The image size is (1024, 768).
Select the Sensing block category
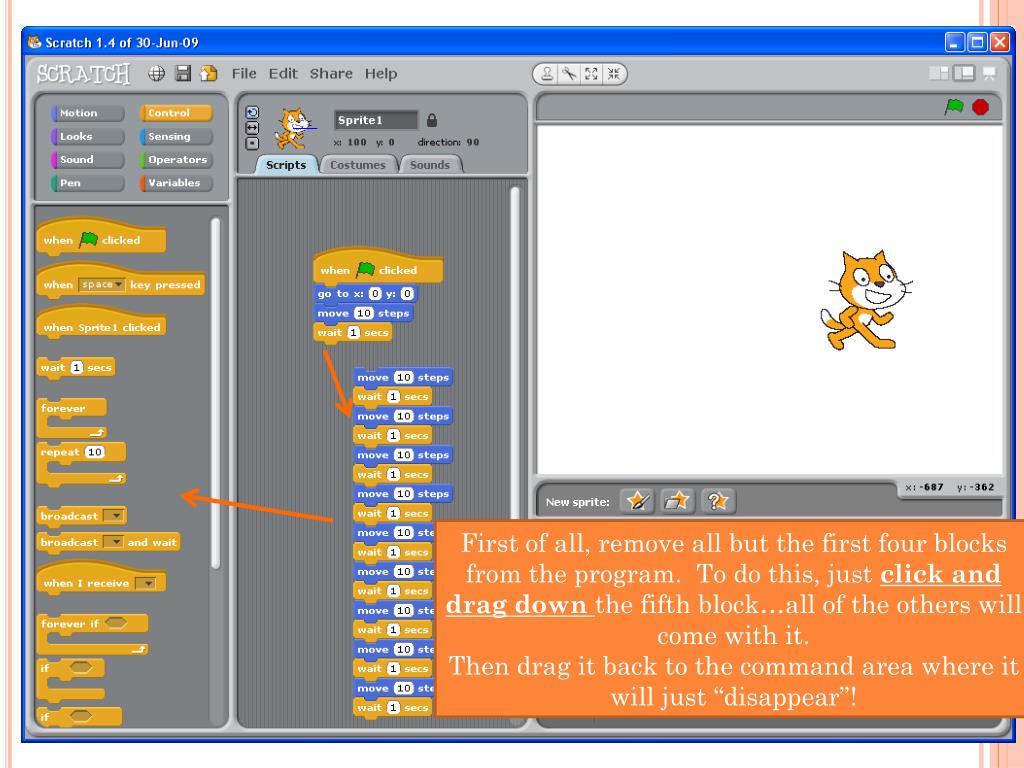[x=176, y=136]
